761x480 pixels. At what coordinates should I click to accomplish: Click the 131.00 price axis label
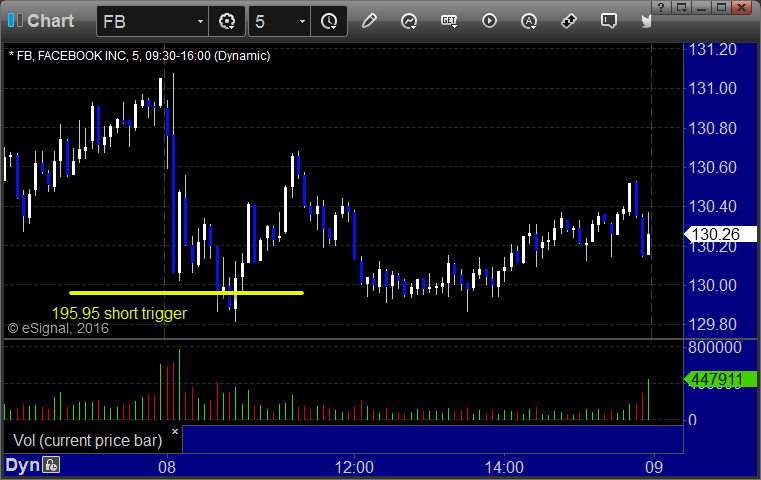pos(713,88)
